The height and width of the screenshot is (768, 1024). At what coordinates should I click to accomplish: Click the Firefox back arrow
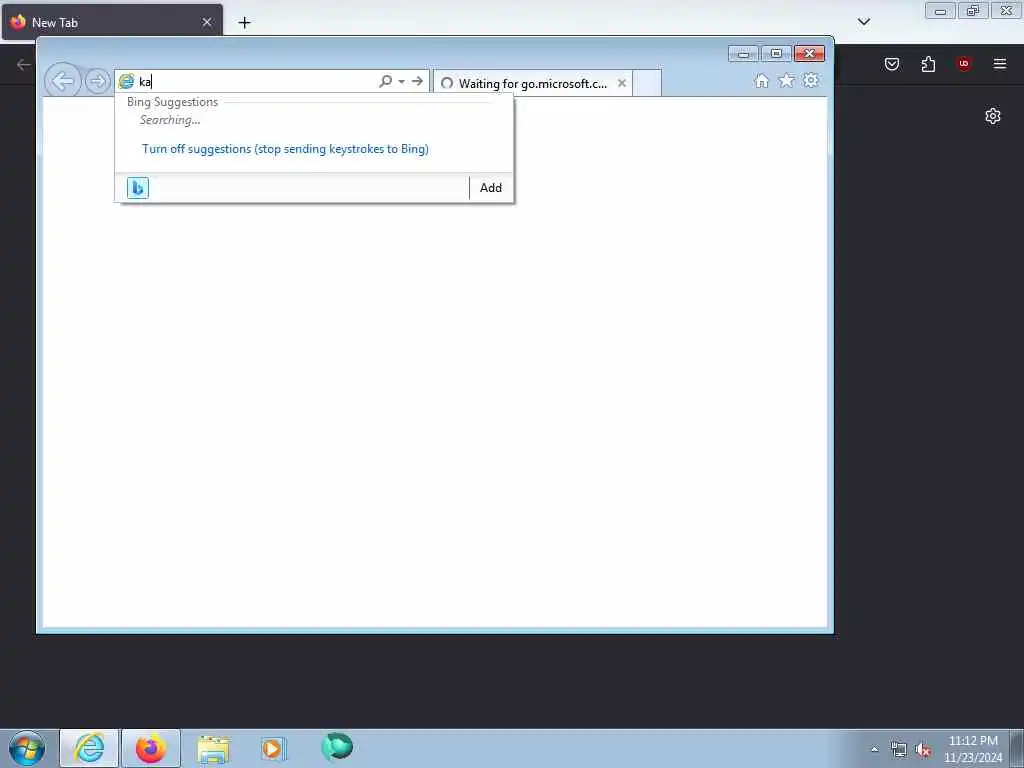point(24,64)
